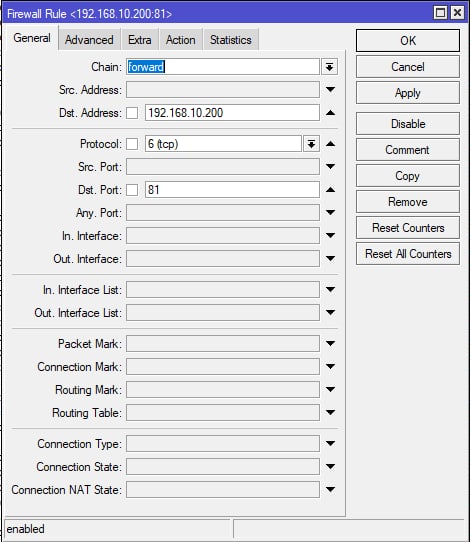Viewport: 471px width, 542px height.
Task: Click the Apply button
Action: tap(408, 93)
